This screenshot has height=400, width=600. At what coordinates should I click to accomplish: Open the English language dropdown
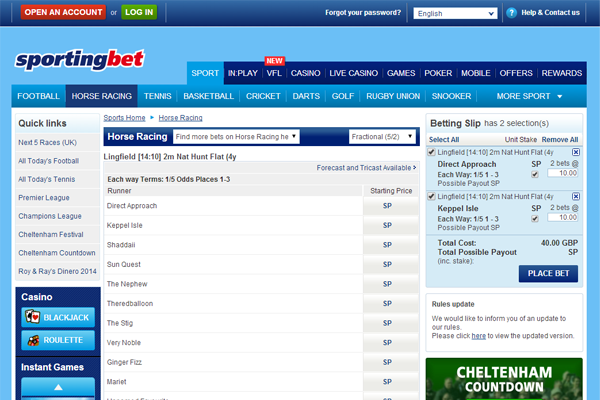click(455, 13)
